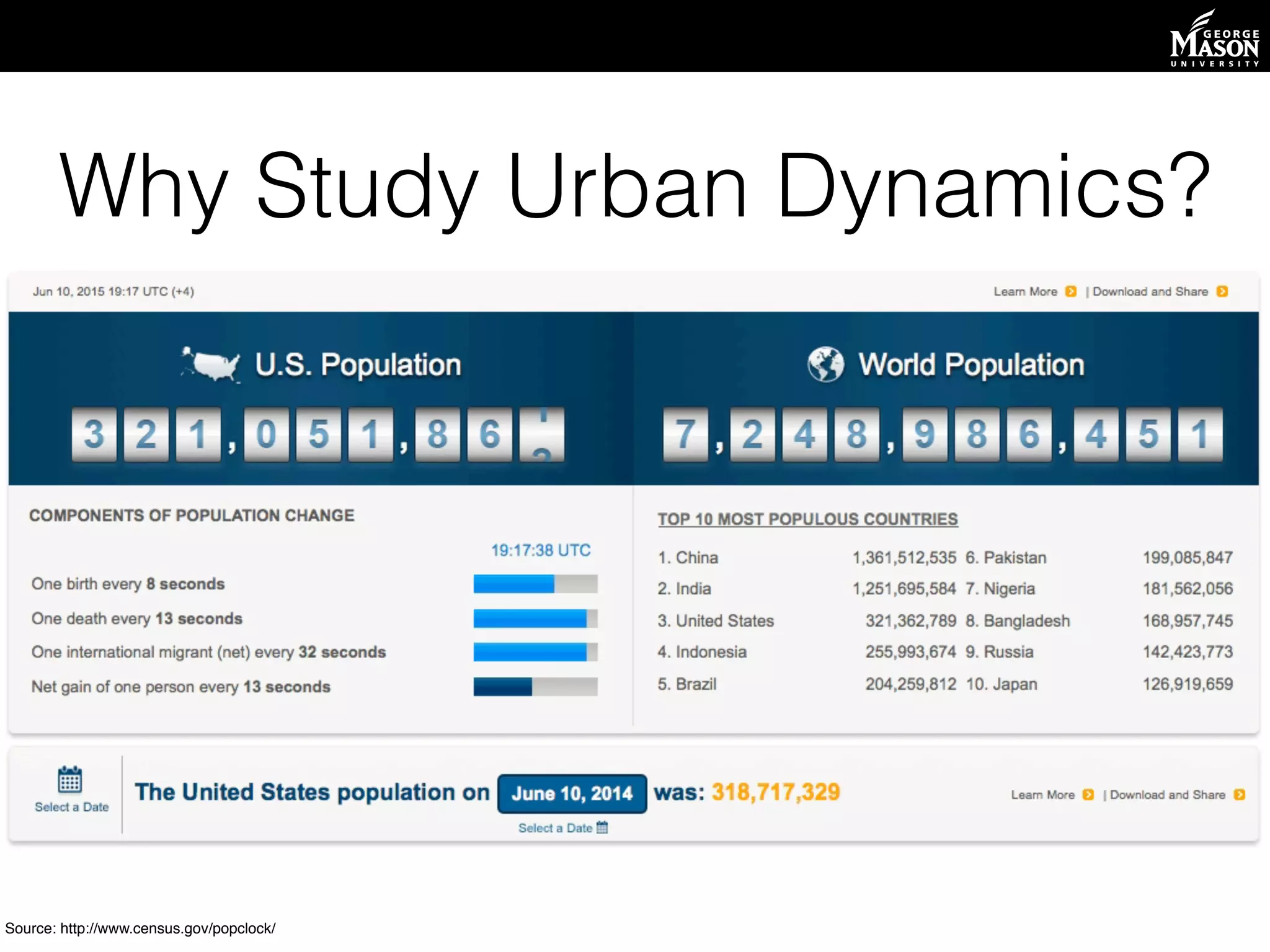Click the Select a Date link under the date
The height and width of the screenshot is (952, 1270).
click(555, 828)
